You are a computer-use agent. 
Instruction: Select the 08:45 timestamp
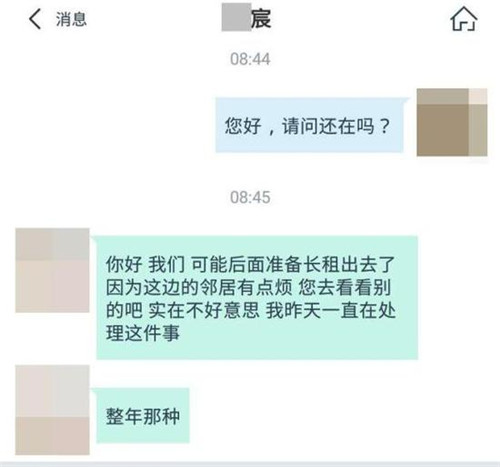tap(250, 197)
